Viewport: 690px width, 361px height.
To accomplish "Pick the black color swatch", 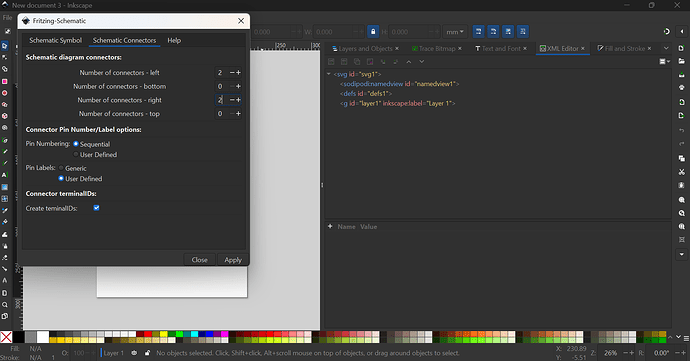I will 18,337.
